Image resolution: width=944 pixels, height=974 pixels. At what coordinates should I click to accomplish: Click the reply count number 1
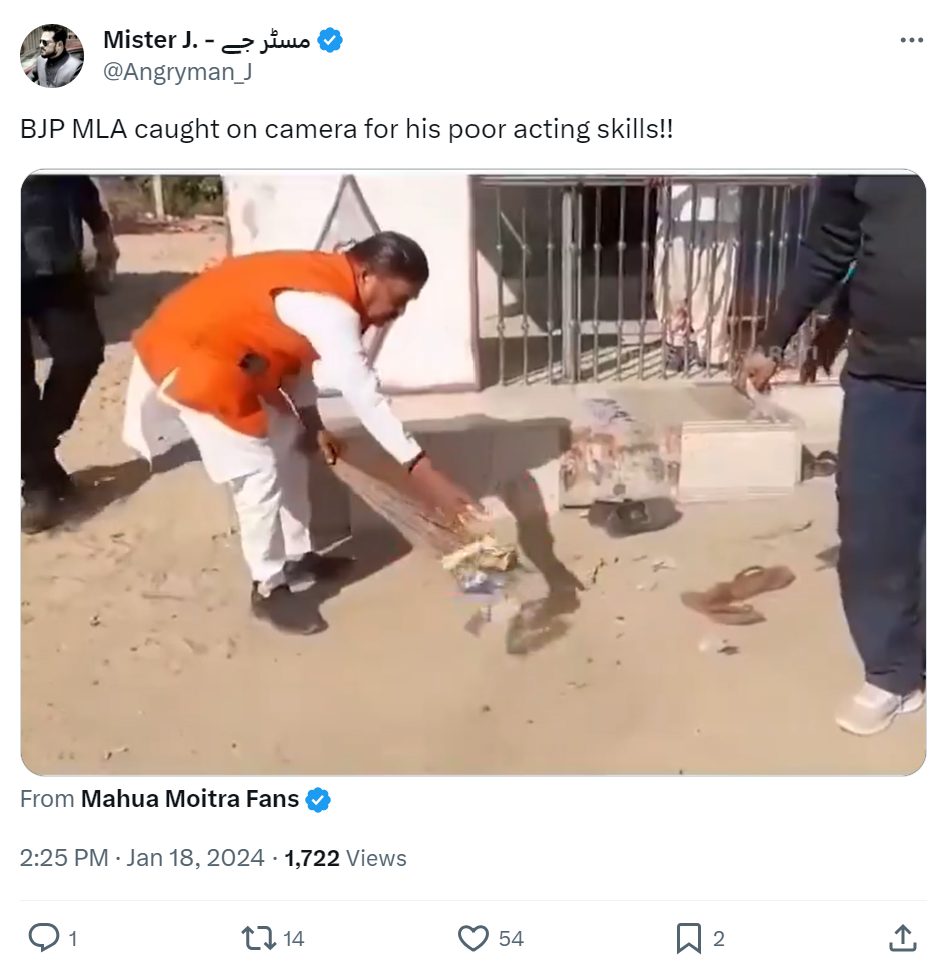[x=73, y=939]
